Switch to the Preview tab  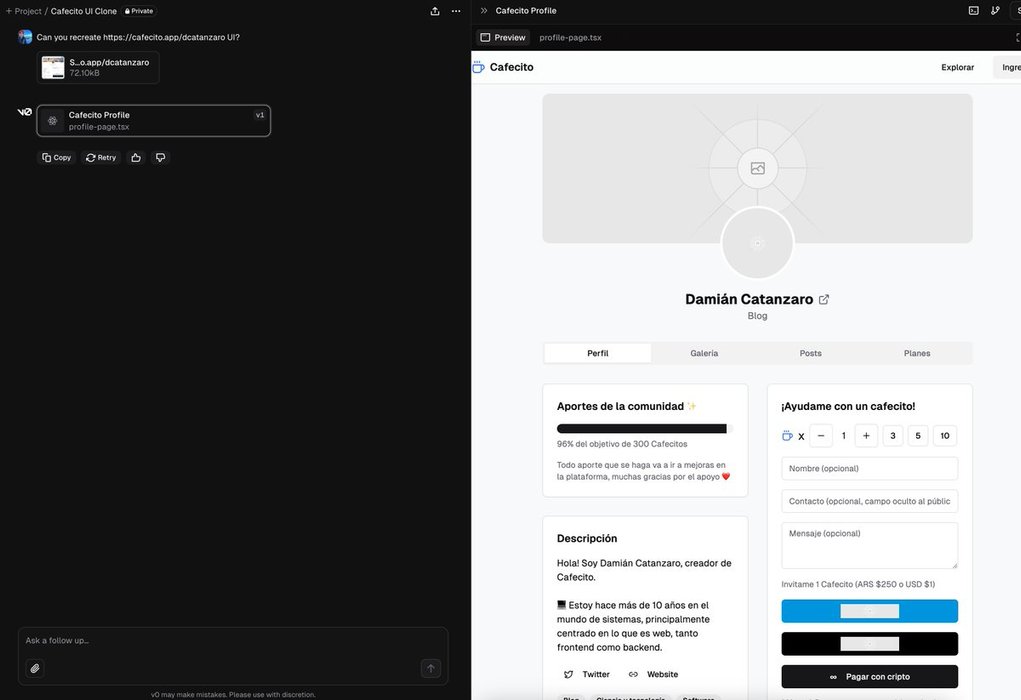coord(503,38)
